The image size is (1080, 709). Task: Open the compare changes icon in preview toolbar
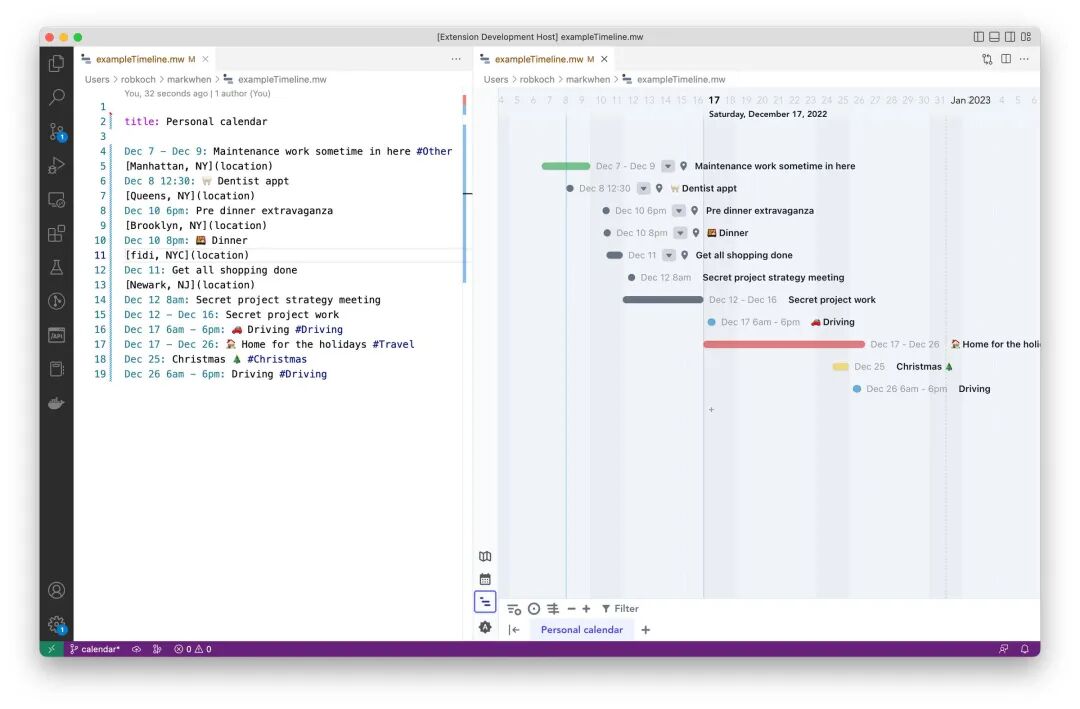click(x=987, y=59)
